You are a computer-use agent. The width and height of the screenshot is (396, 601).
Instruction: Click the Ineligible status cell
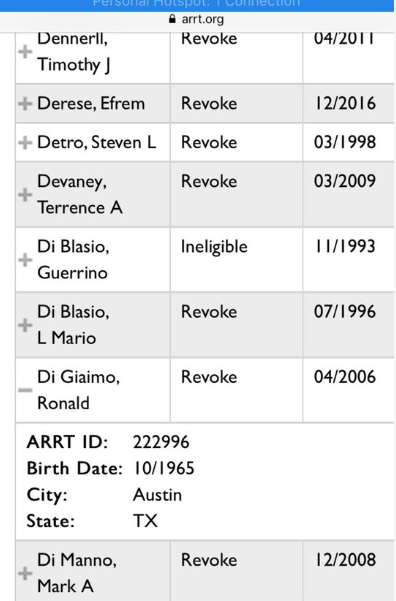tap(237, 259)
